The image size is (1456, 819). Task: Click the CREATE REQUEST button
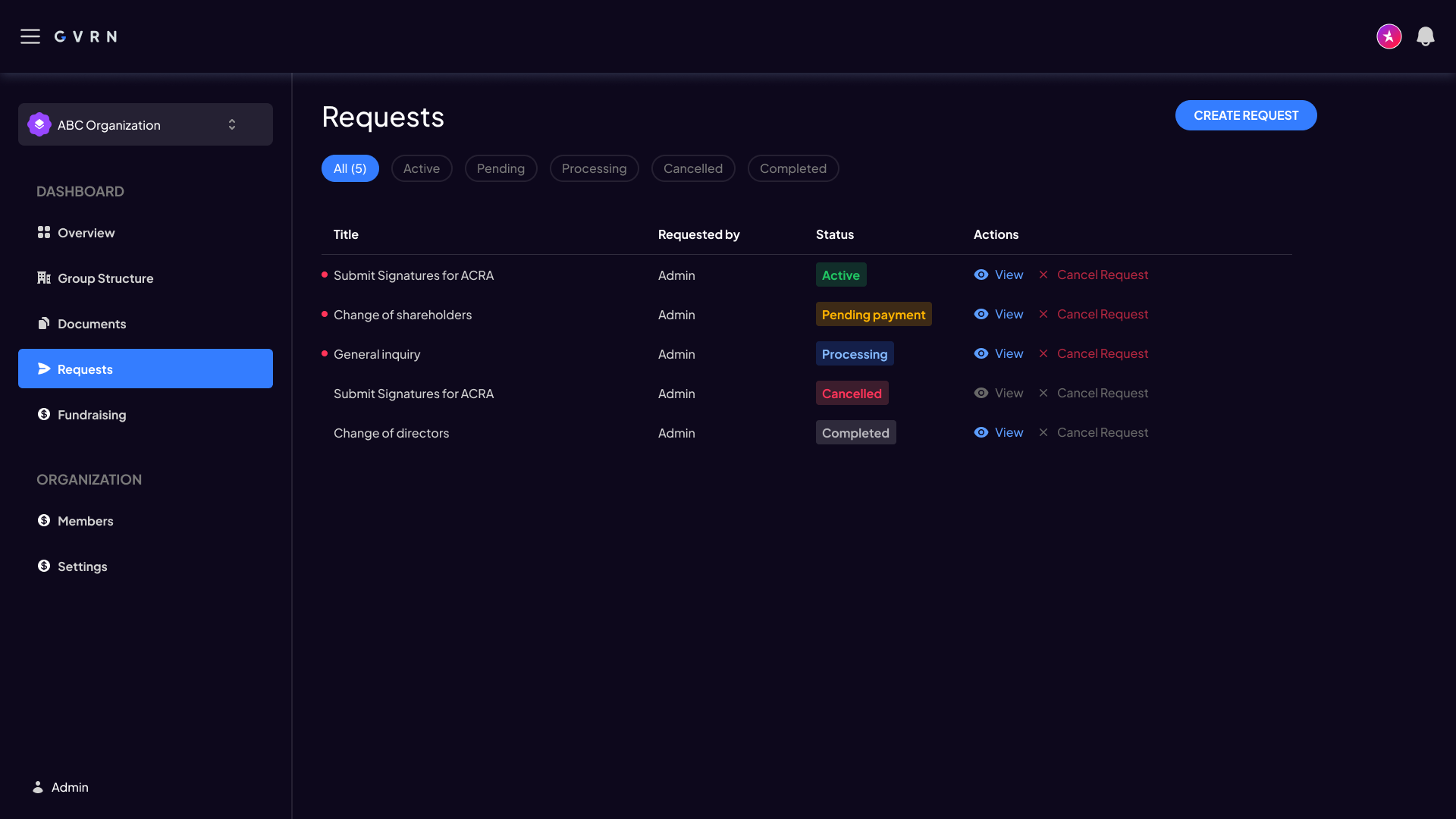tap(1246, 115)
